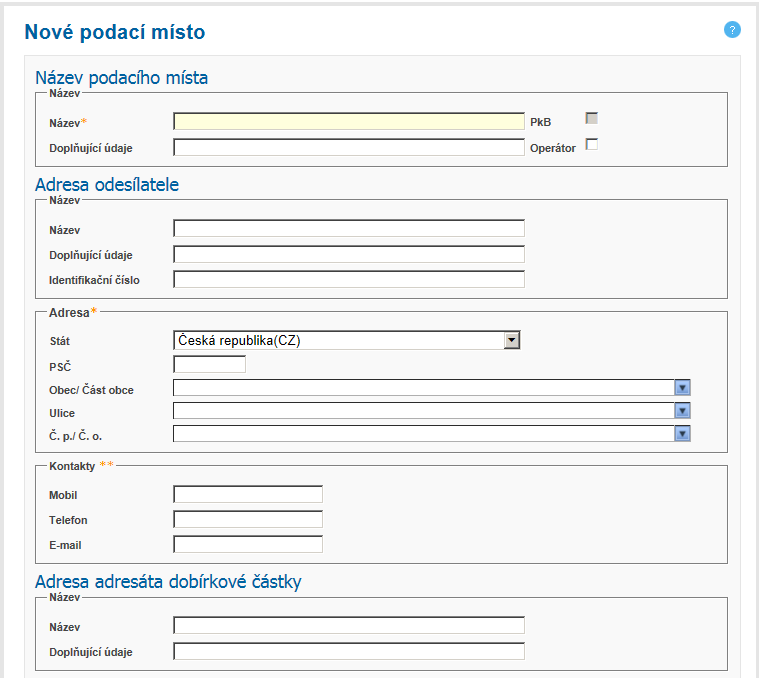Select the Telefon input field
Image resolution: width=759 pixels, height=678 pixels.
248,519
